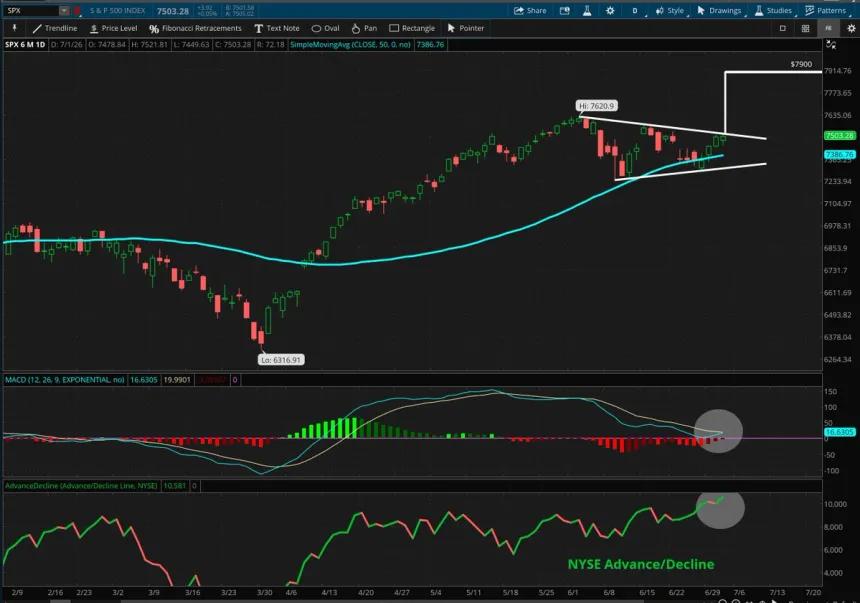Click the D: 7/1/26 date value
860x603 pixels.
pyautogui.click(x=66, y=44)
